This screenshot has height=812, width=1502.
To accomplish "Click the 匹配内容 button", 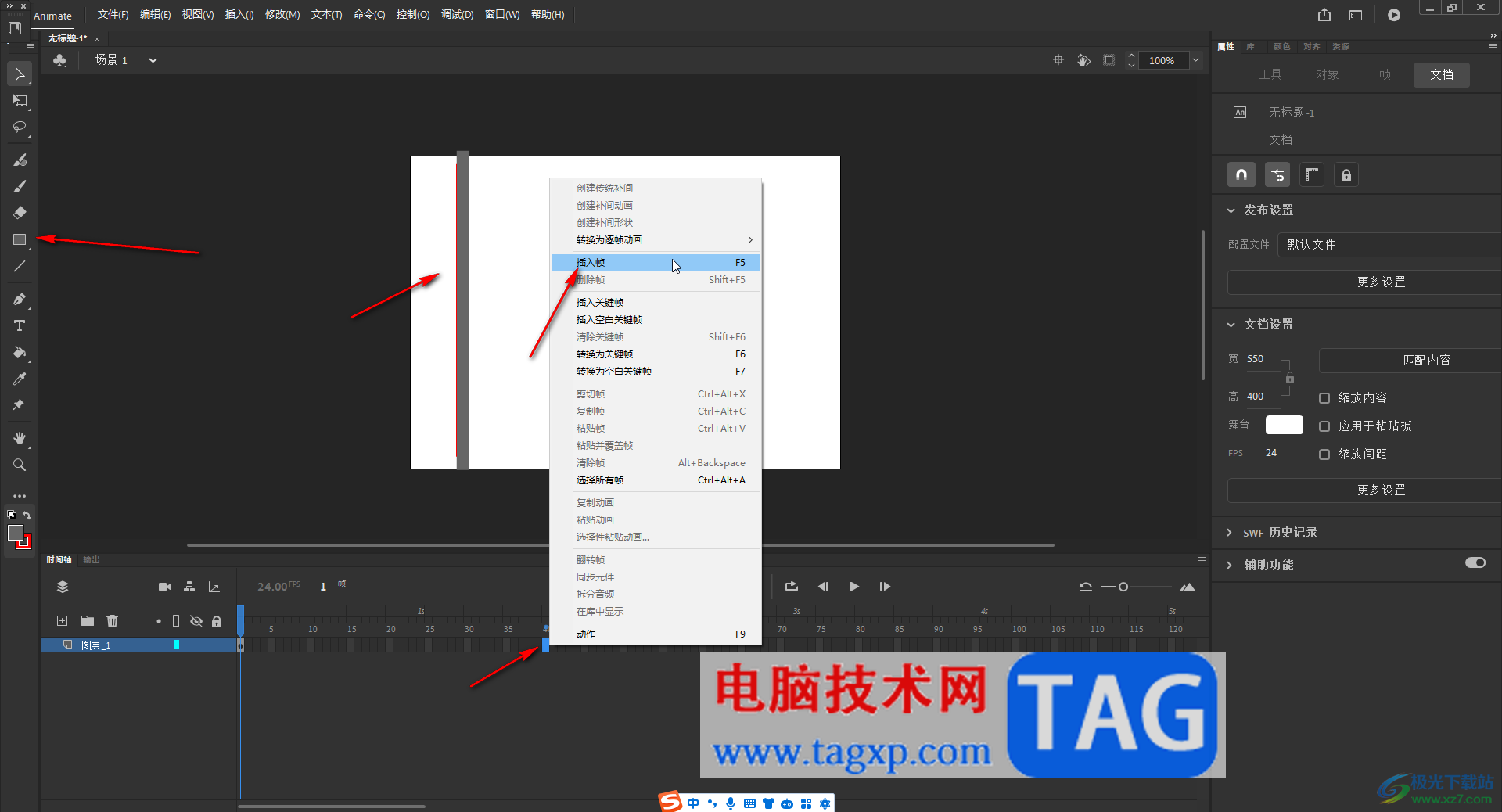I will pyautogui.click(x=1410, y=361).
